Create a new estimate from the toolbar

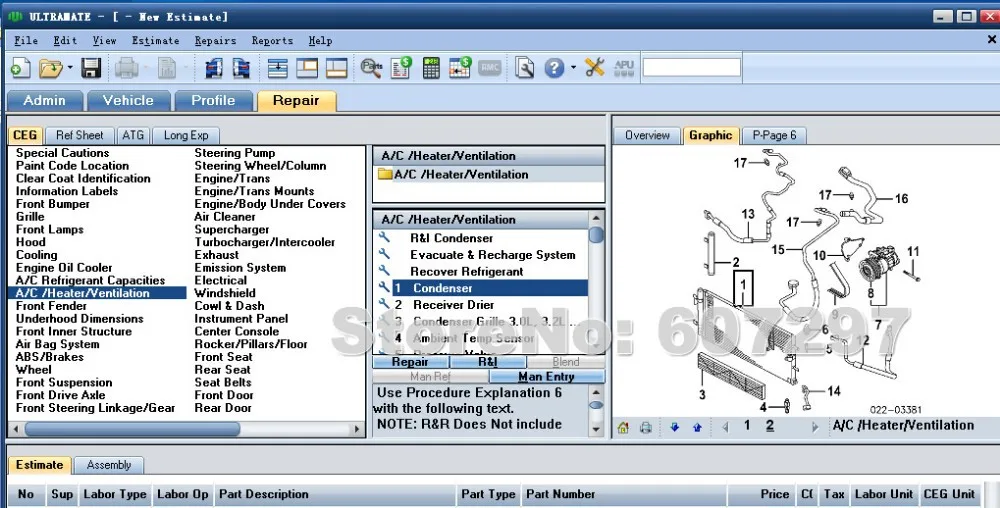20,68
